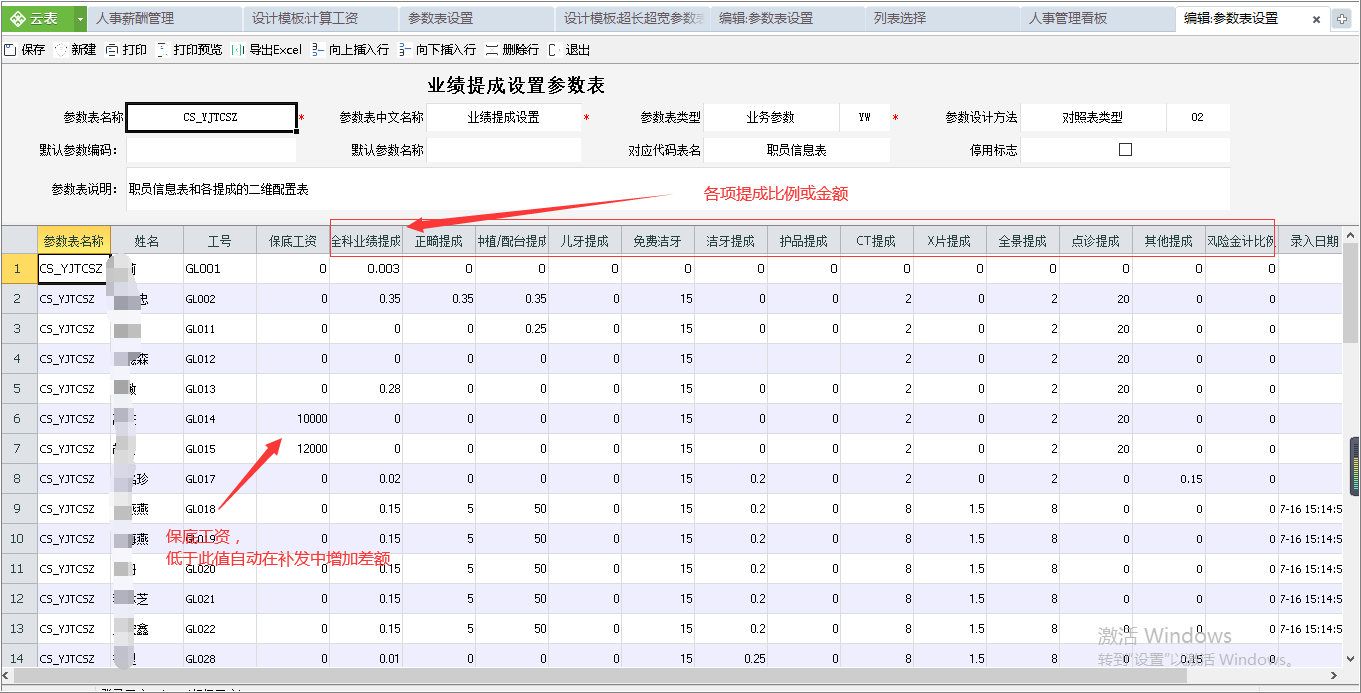Click the 参数表类型 field 业务参数
The width and height of the screenshot is (1361, 693).
tap(771, 117)
